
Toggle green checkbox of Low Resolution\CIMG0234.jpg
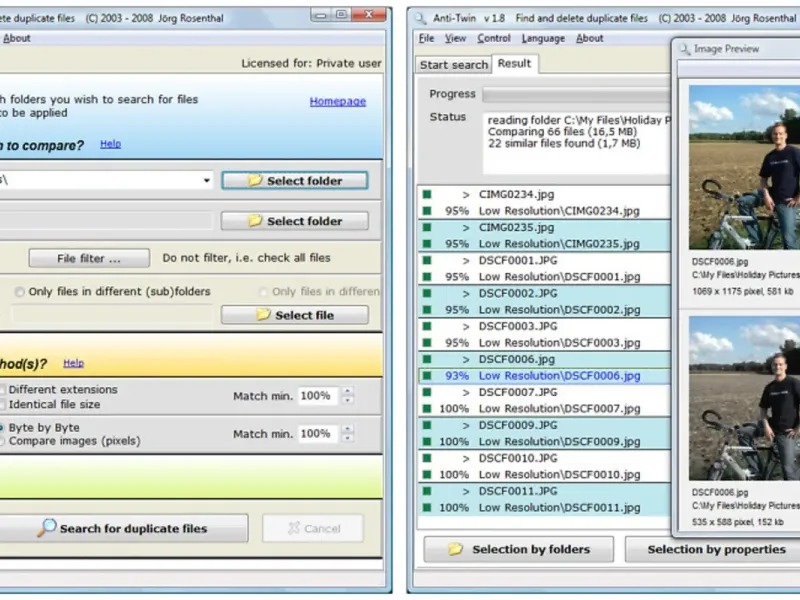pyautogui.click(x=427, y=211)
